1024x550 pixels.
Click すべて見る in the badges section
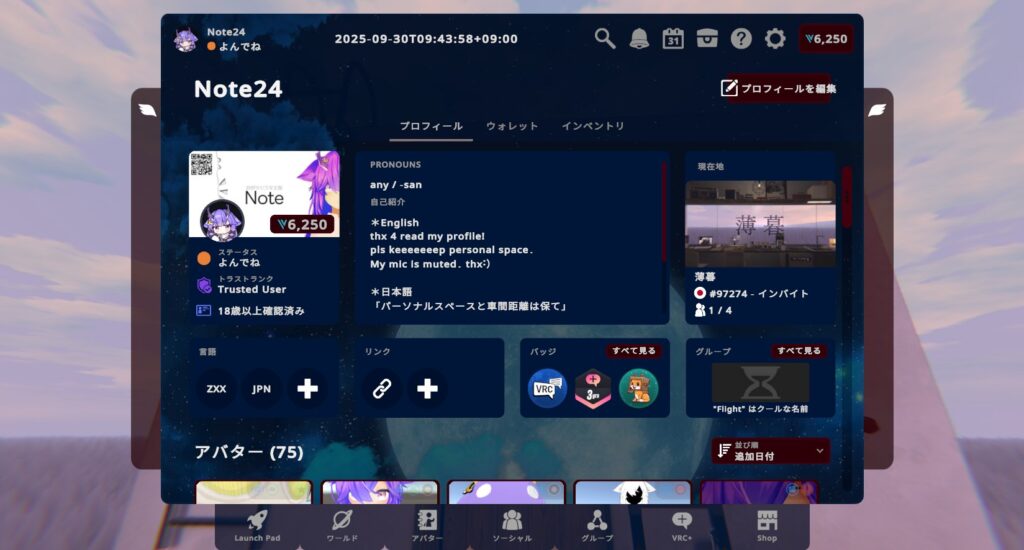pyautogui.click(x=633, y=351)
